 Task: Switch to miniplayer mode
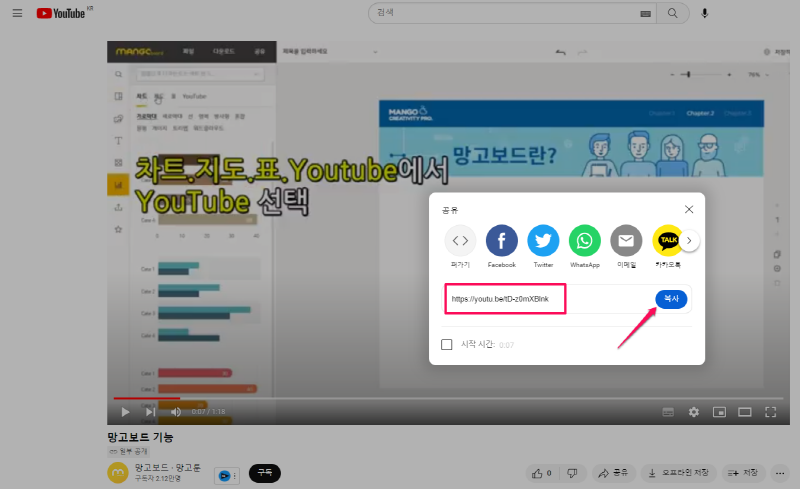pos(719,412)
